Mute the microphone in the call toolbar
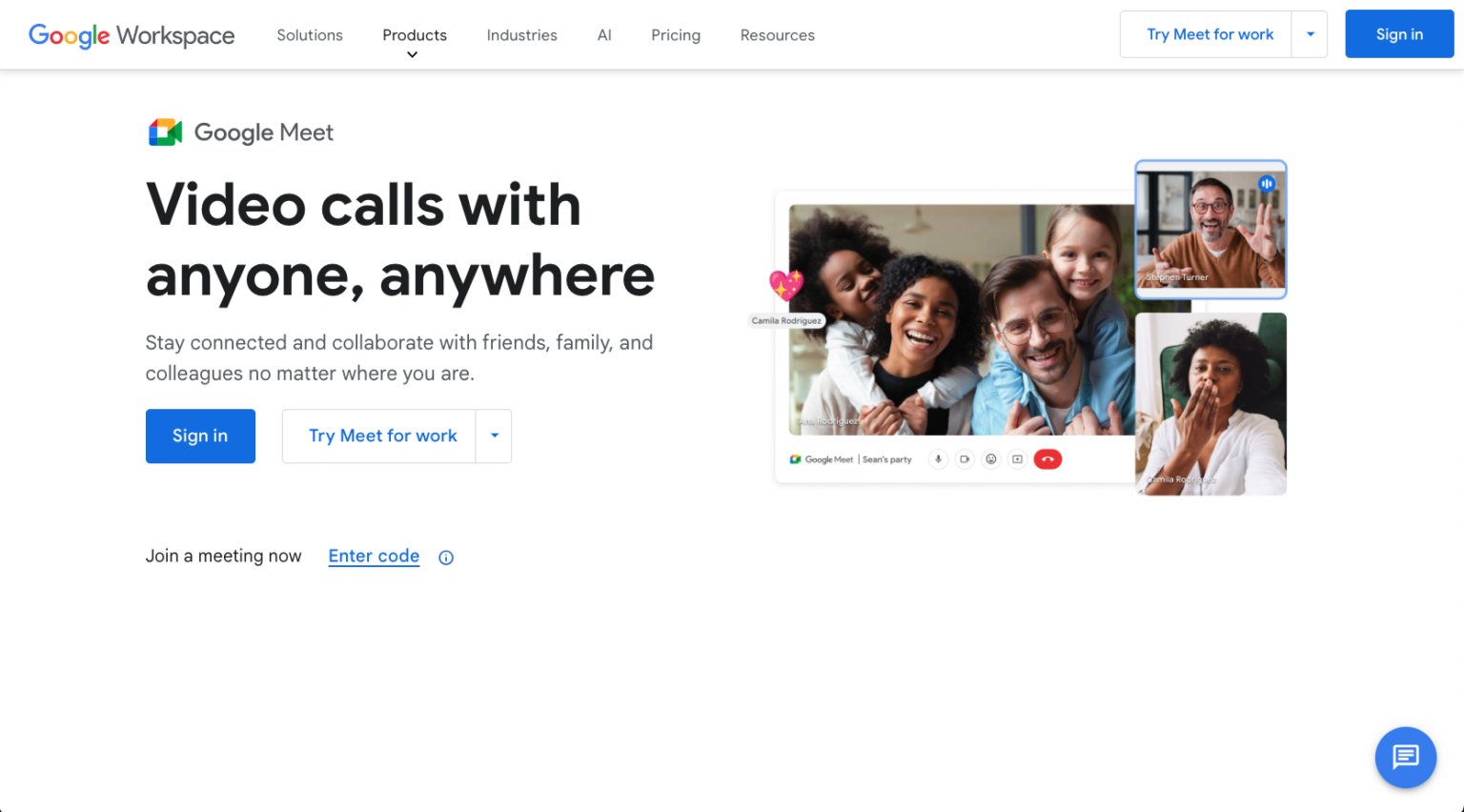 938,458
